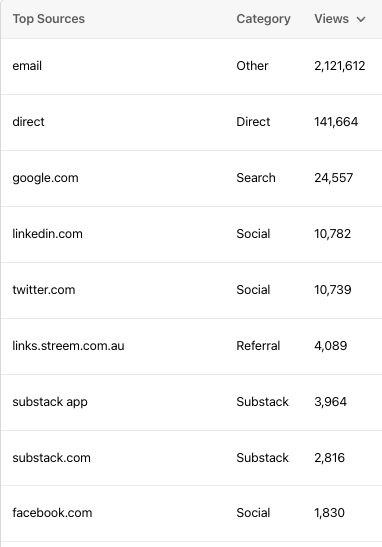This screenshot has width=382, height=547.
Task: Click the Category column header
Action: [263, 19]
